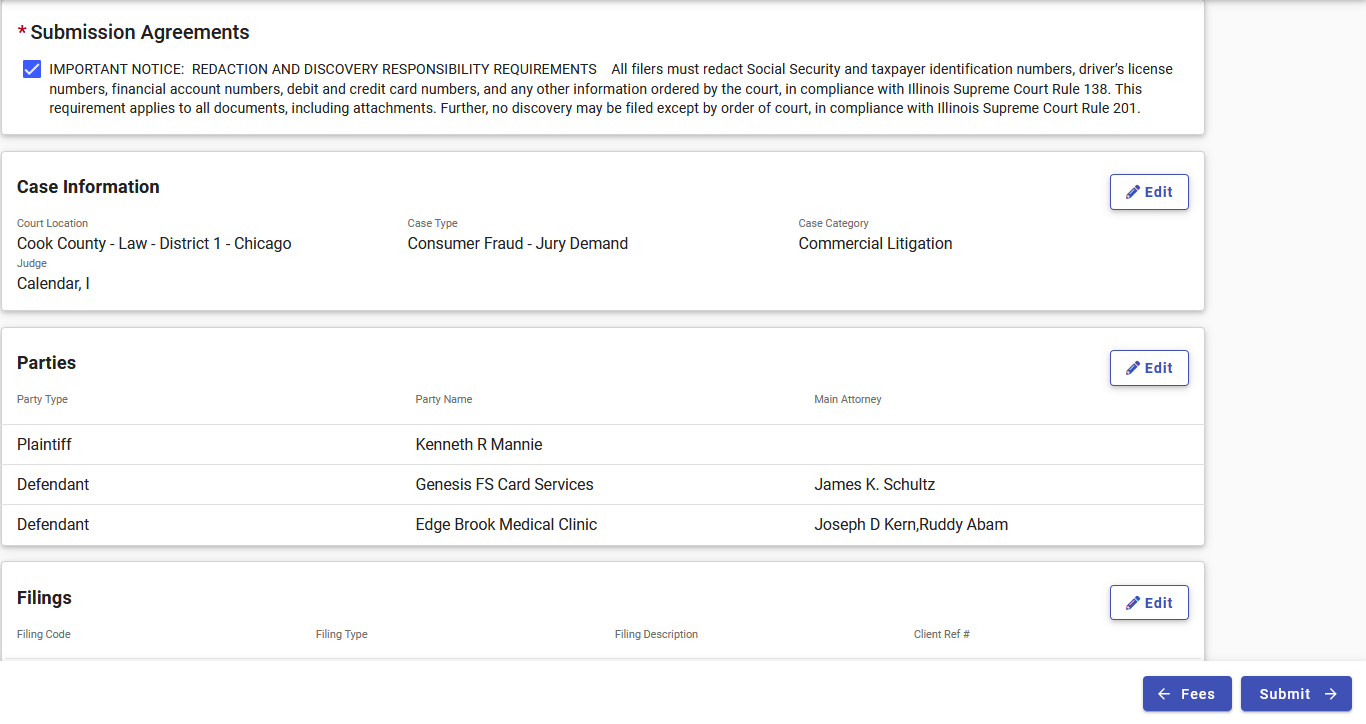Image resolution: width=1366 pixels, height=724 pixels.
Task: Uncheck the redaction requirements agreement checkbox
Action: click(32, 68)
